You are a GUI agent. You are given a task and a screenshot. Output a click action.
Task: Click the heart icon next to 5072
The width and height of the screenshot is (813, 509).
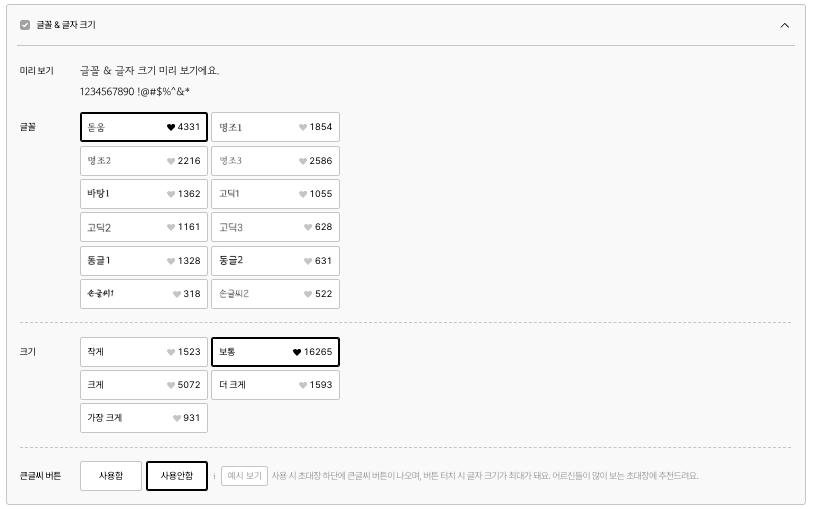coord(171,386)
